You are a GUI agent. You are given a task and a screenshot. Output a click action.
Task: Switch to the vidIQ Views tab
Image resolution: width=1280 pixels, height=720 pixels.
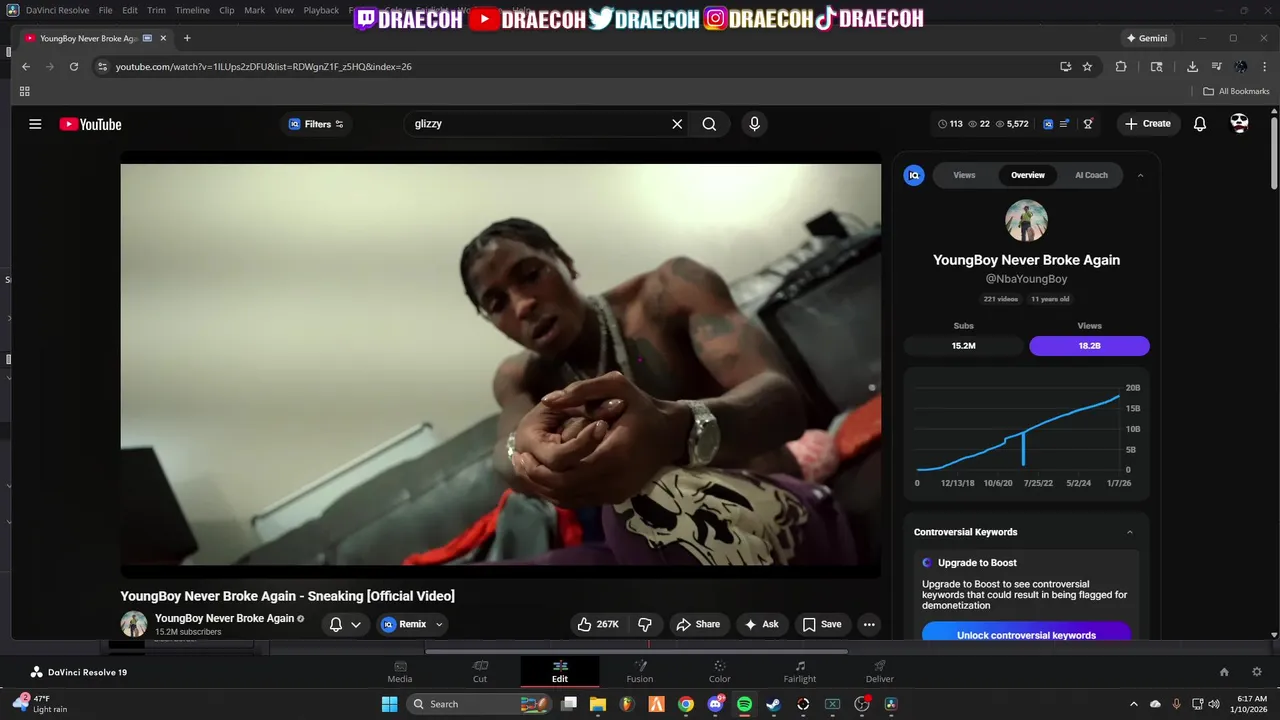point(964,175)
